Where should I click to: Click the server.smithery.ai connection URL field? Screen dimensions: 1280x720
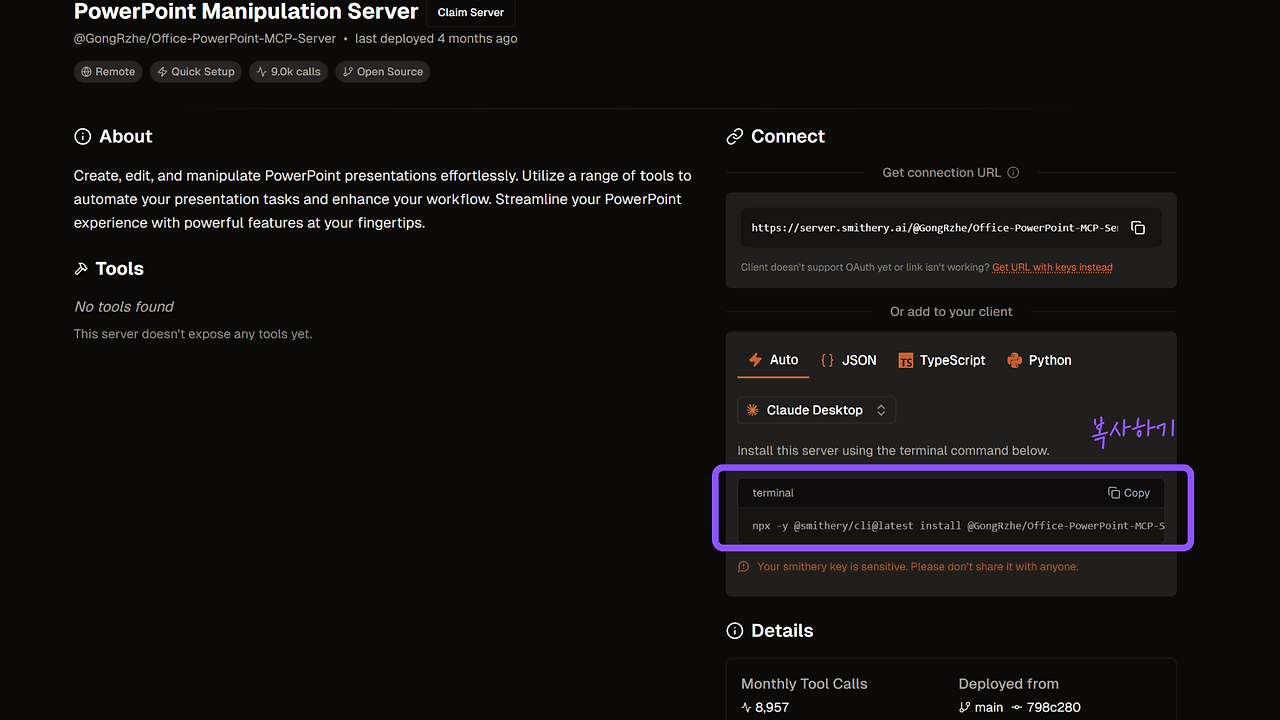(x=950, y=228)
